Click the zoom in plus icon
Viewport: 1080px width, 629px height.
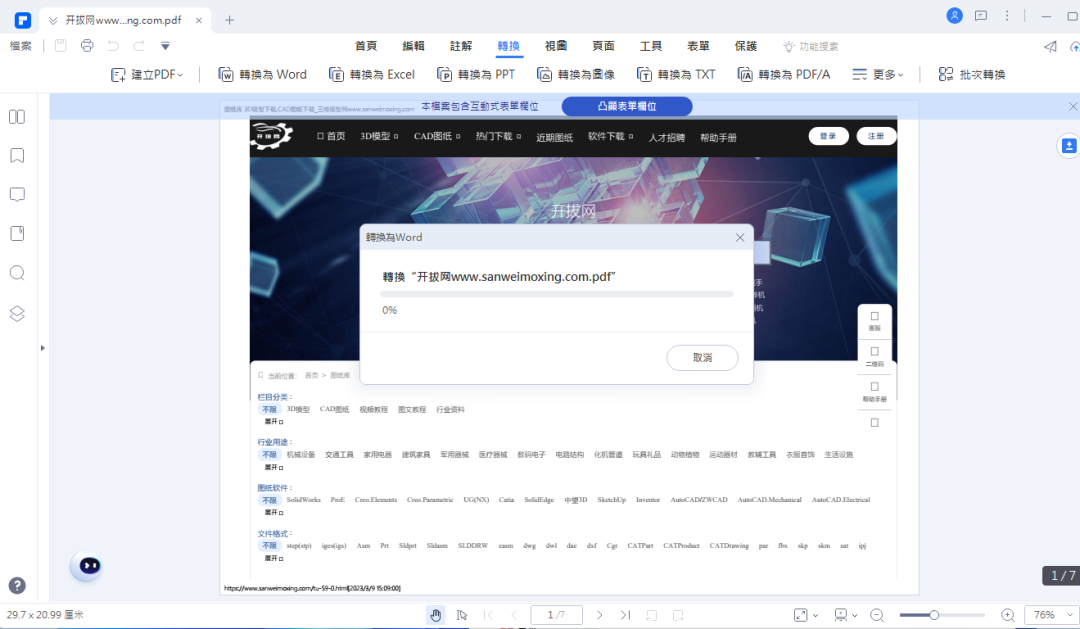(x=1008, y=615)
